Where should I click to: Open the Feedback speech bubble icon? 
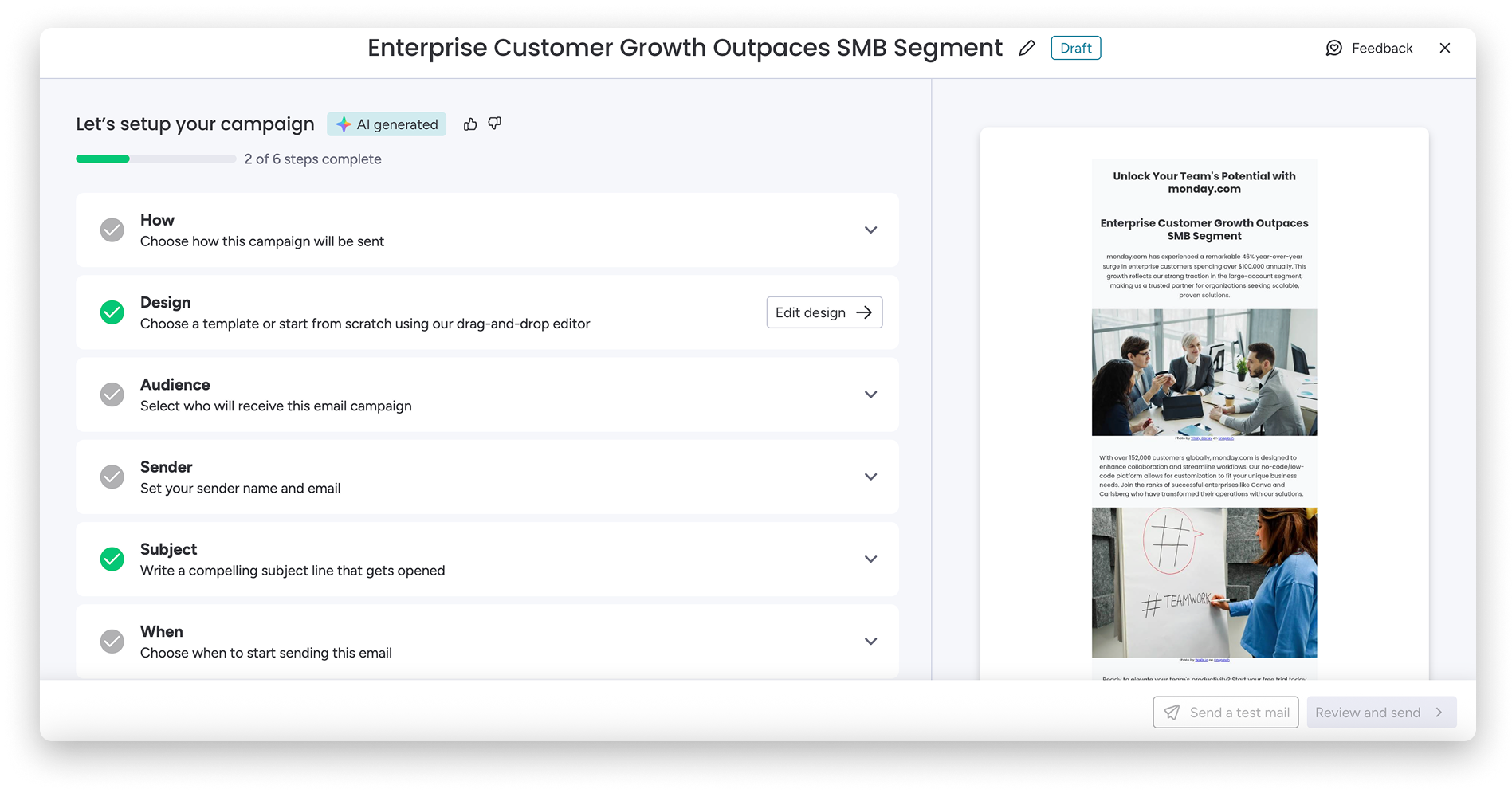[x=1333, y=48]
